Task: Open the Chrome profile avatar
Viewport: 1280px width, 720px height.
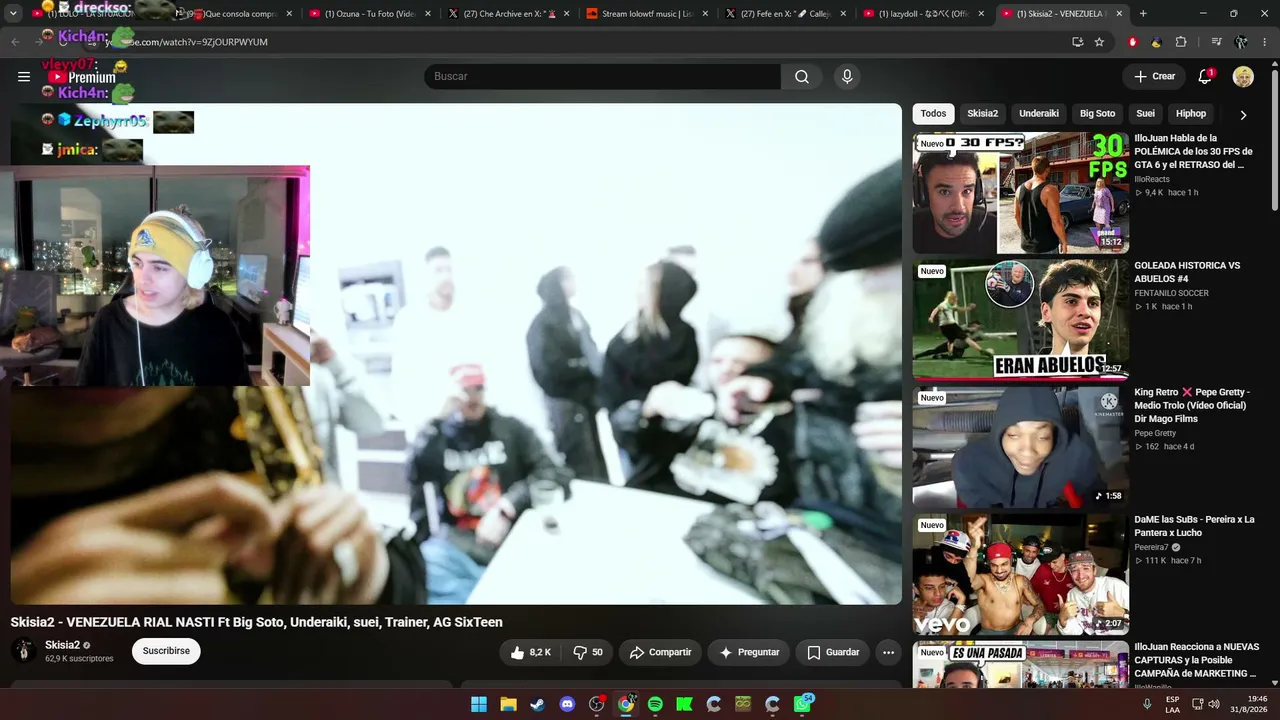Action: 1241,42
